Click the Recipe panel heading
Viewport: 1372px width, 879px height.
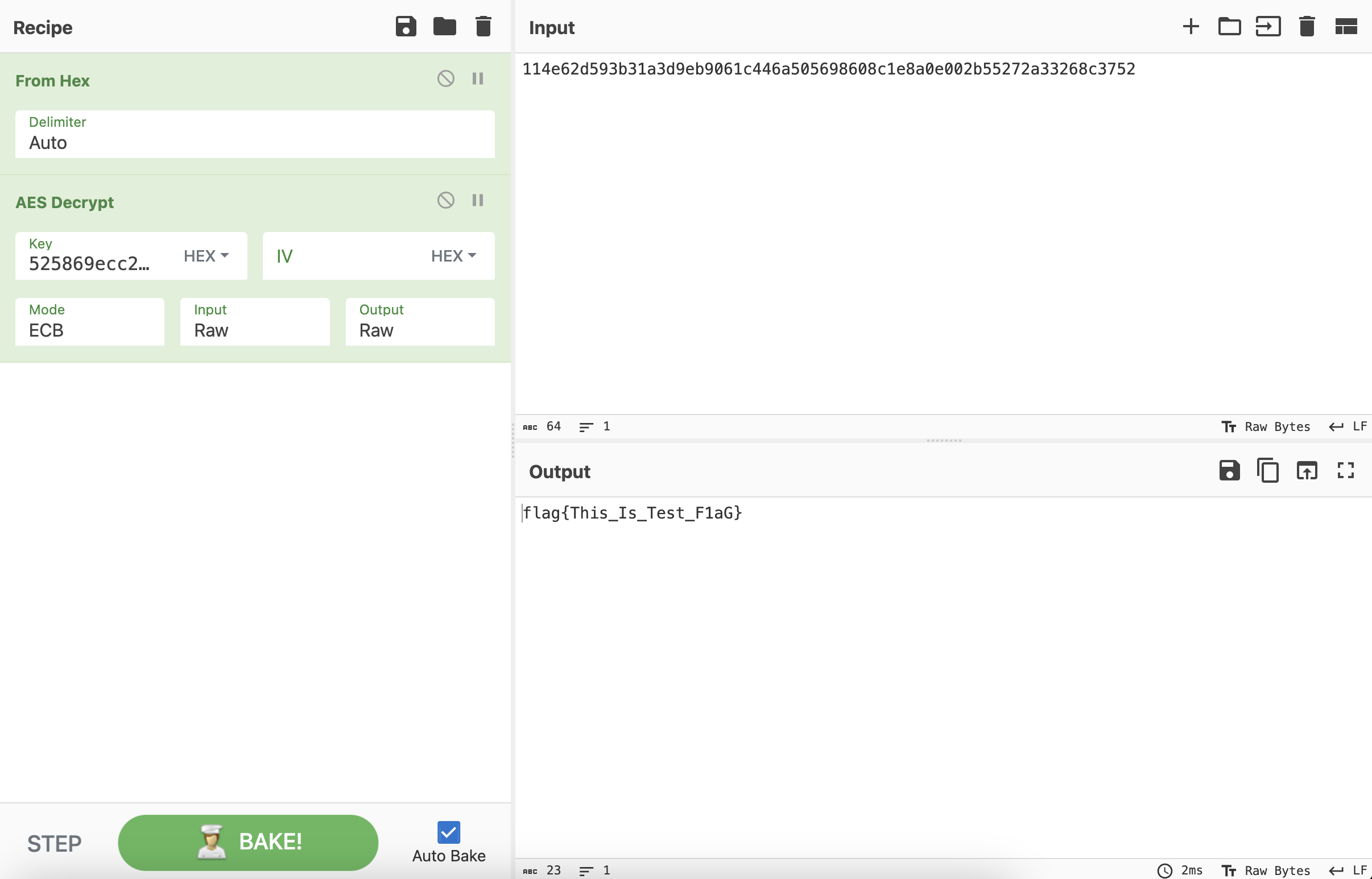[x=43, y=27]
